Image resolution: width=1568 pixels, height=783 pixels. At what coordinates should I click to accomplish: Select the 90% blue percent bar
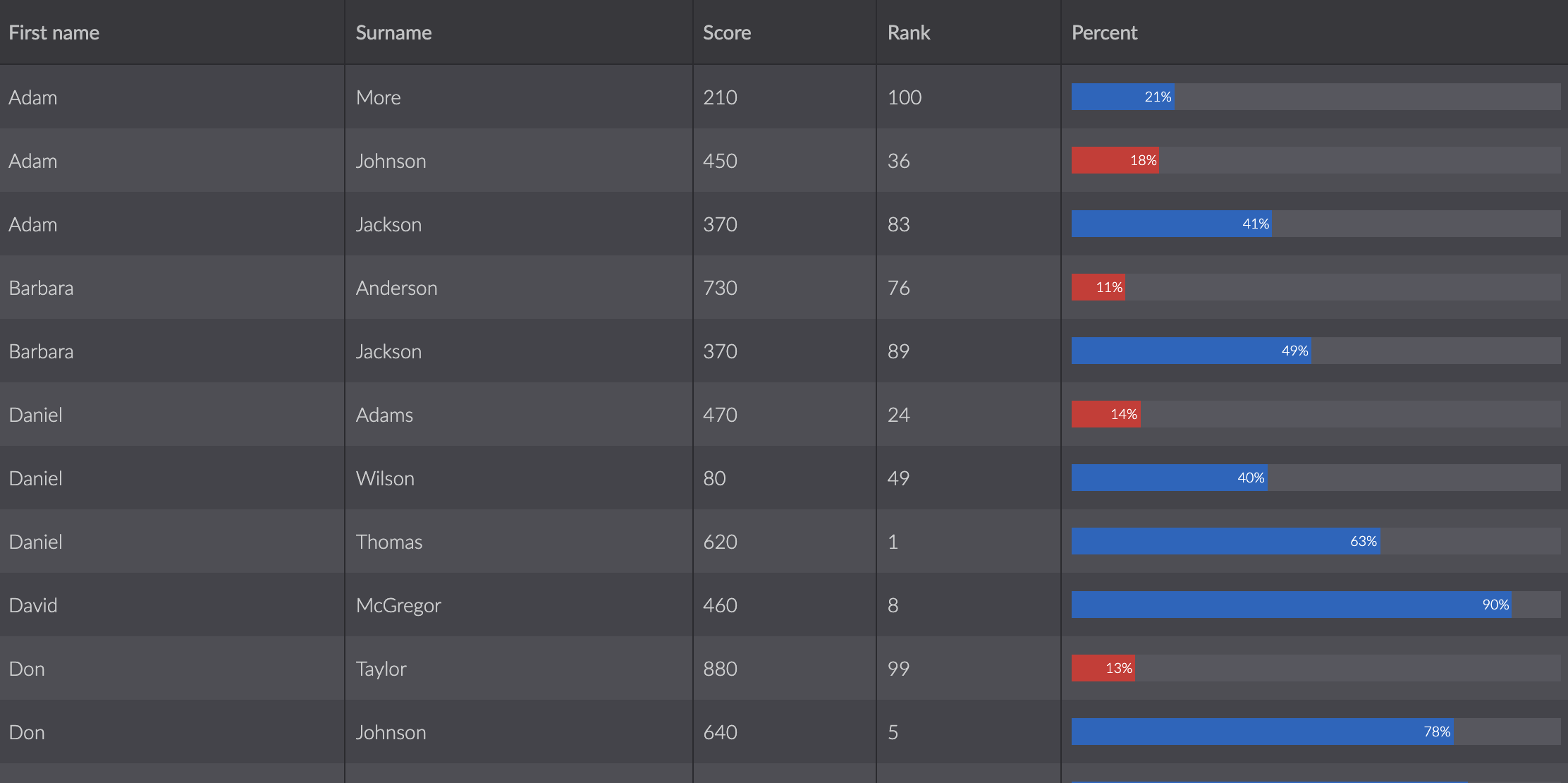[1290, 605]
